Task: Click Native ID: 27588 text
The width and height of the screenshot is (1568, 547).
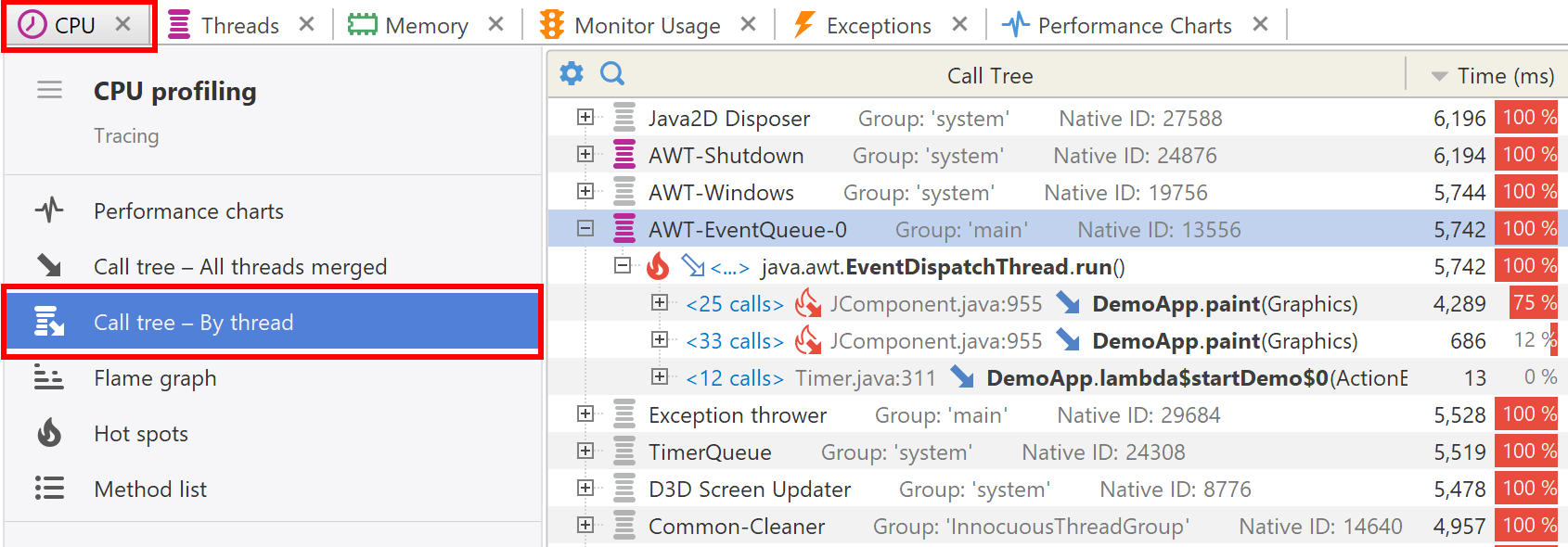Action: pyautogui.click(x=1140, y=119)
